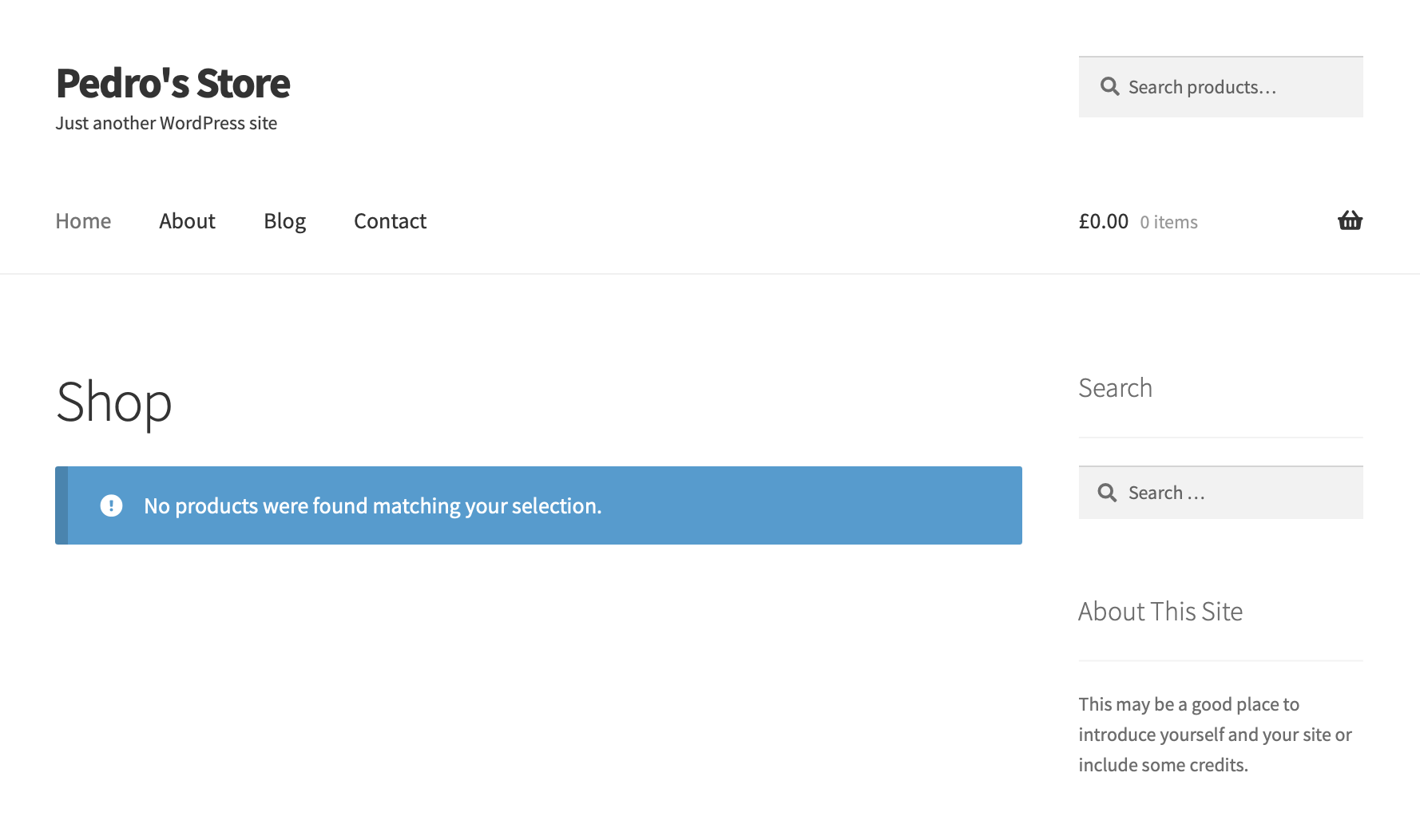Select Contact in the navigation menu

click(390, 221)
